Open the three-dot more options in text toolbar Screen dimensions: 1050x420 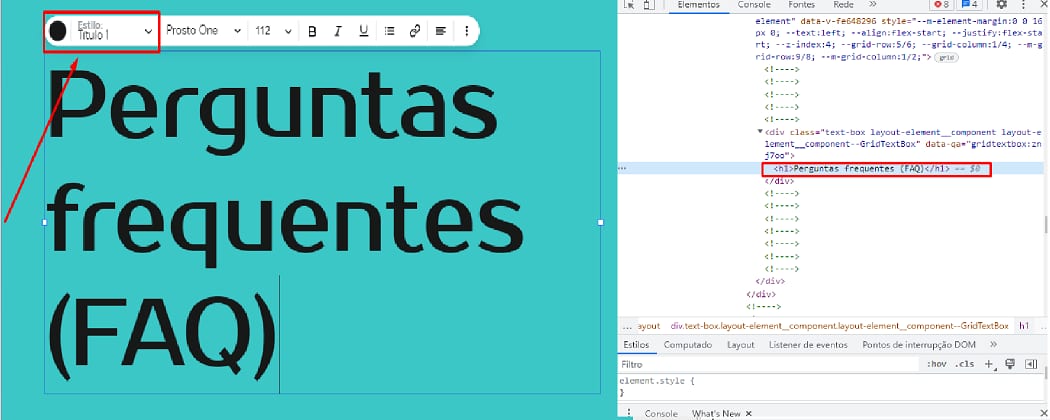467,31
